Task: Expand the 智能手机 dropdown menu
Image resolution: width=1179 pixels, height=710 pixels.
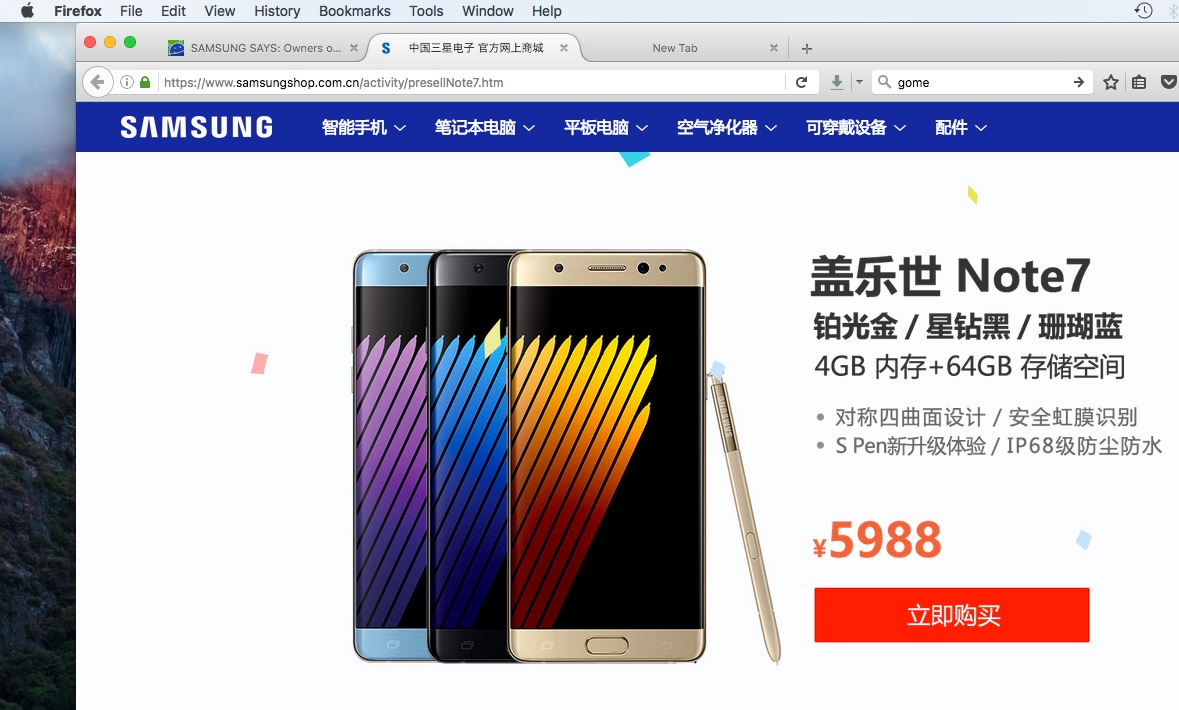Action: point(364,127)
